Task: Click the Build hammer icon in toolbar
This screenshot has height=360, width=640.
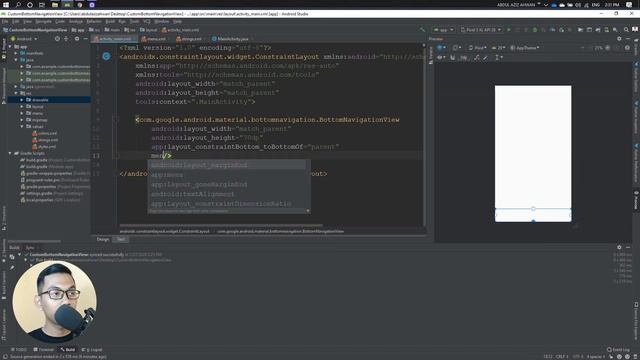Action: pos(422,30)
